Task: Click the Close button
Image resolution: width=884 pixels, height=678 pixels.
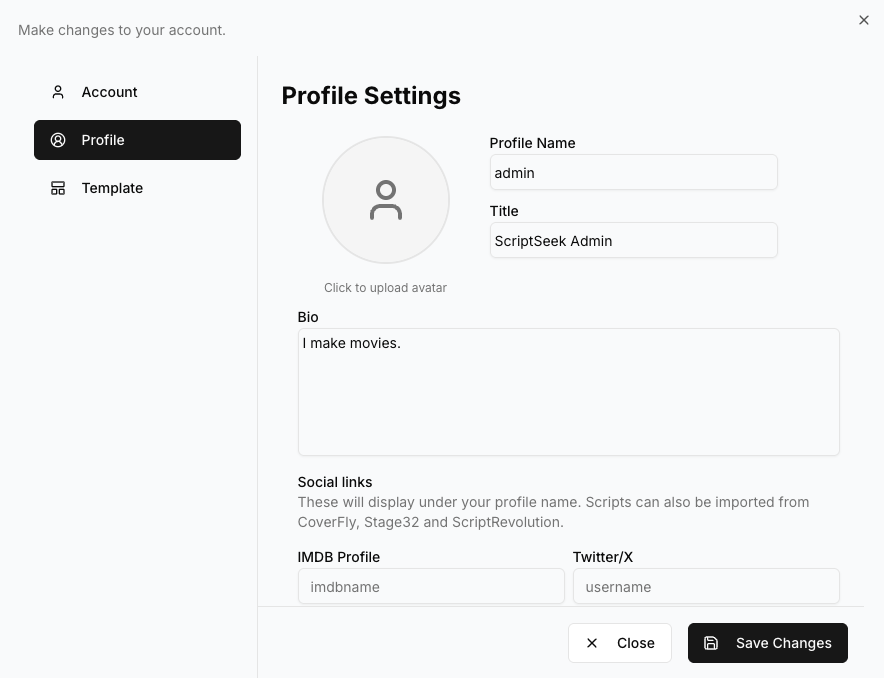Action: coord(619,643)
